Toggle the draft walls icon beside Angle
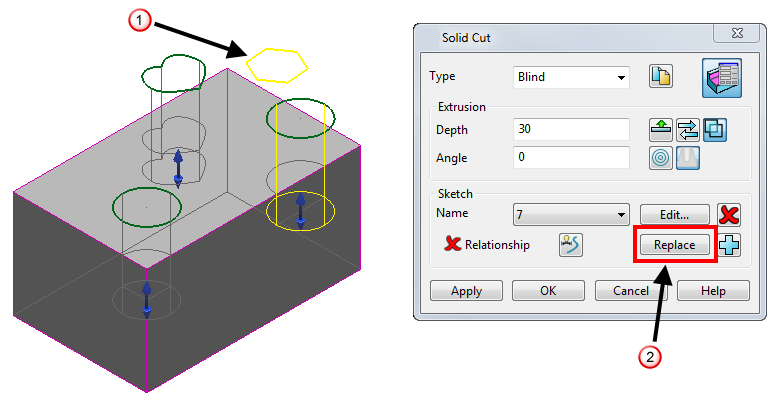 688,158
